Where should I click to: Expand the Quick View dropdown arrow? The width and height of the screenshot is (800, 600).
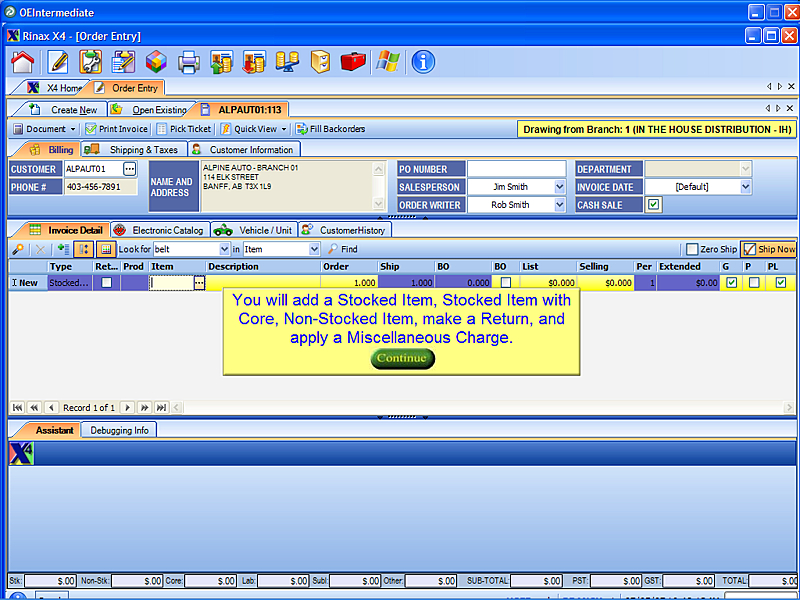coord(284,129)
